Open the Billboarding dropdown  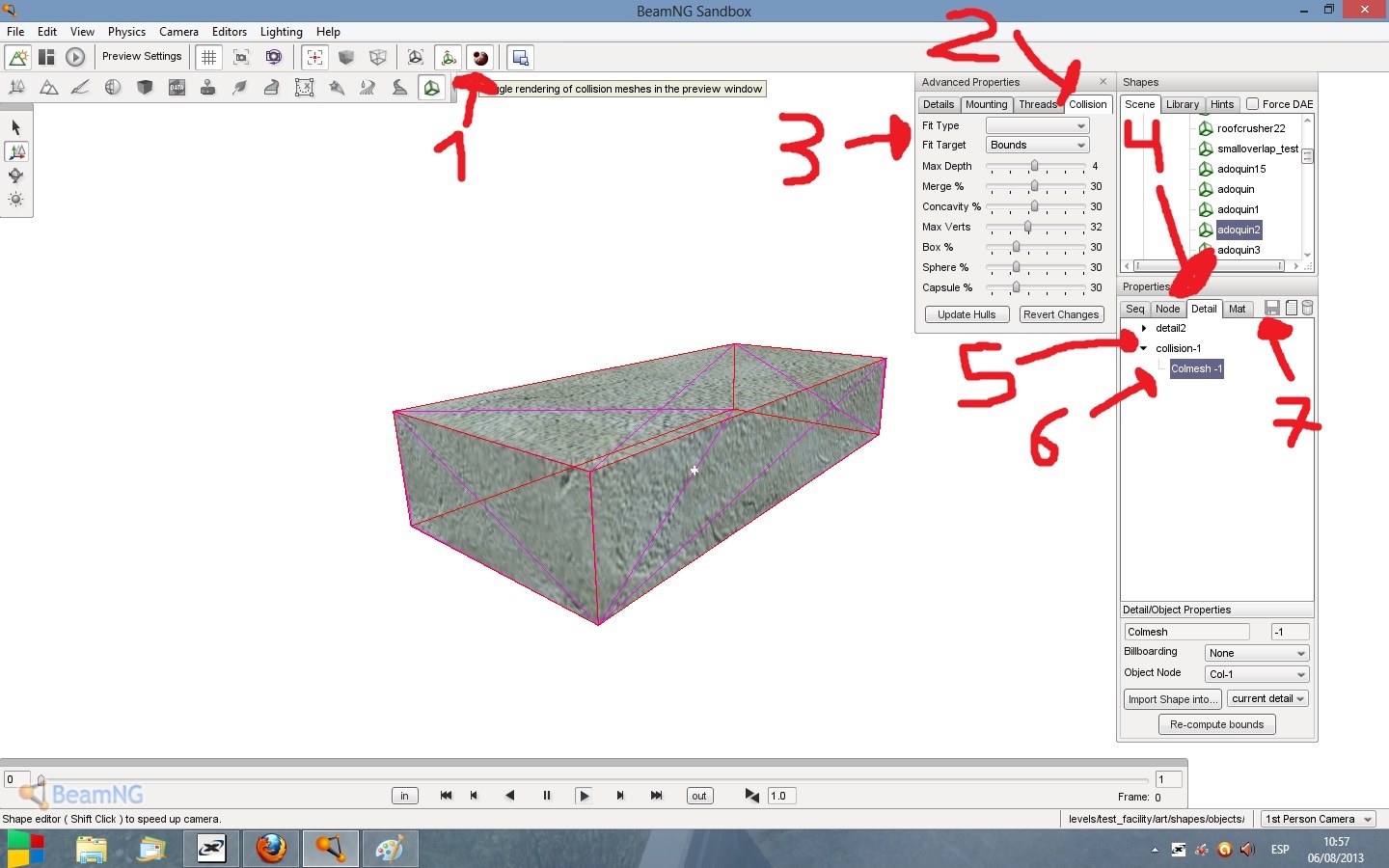point(1257,653)
